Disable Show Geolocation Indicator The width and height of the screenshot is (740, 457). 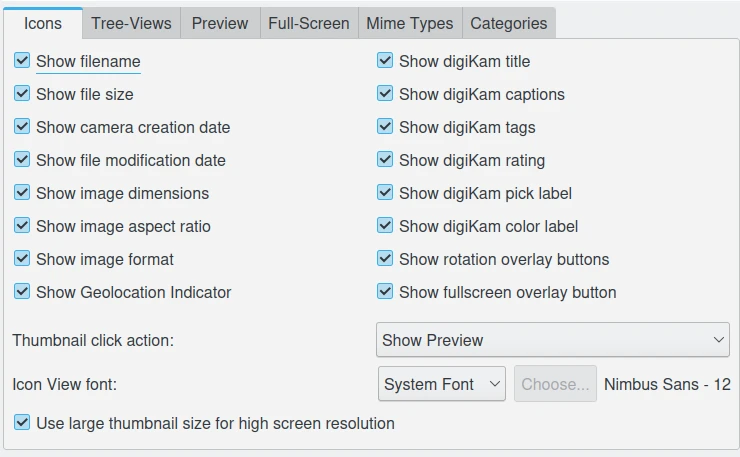coord(22,293)
